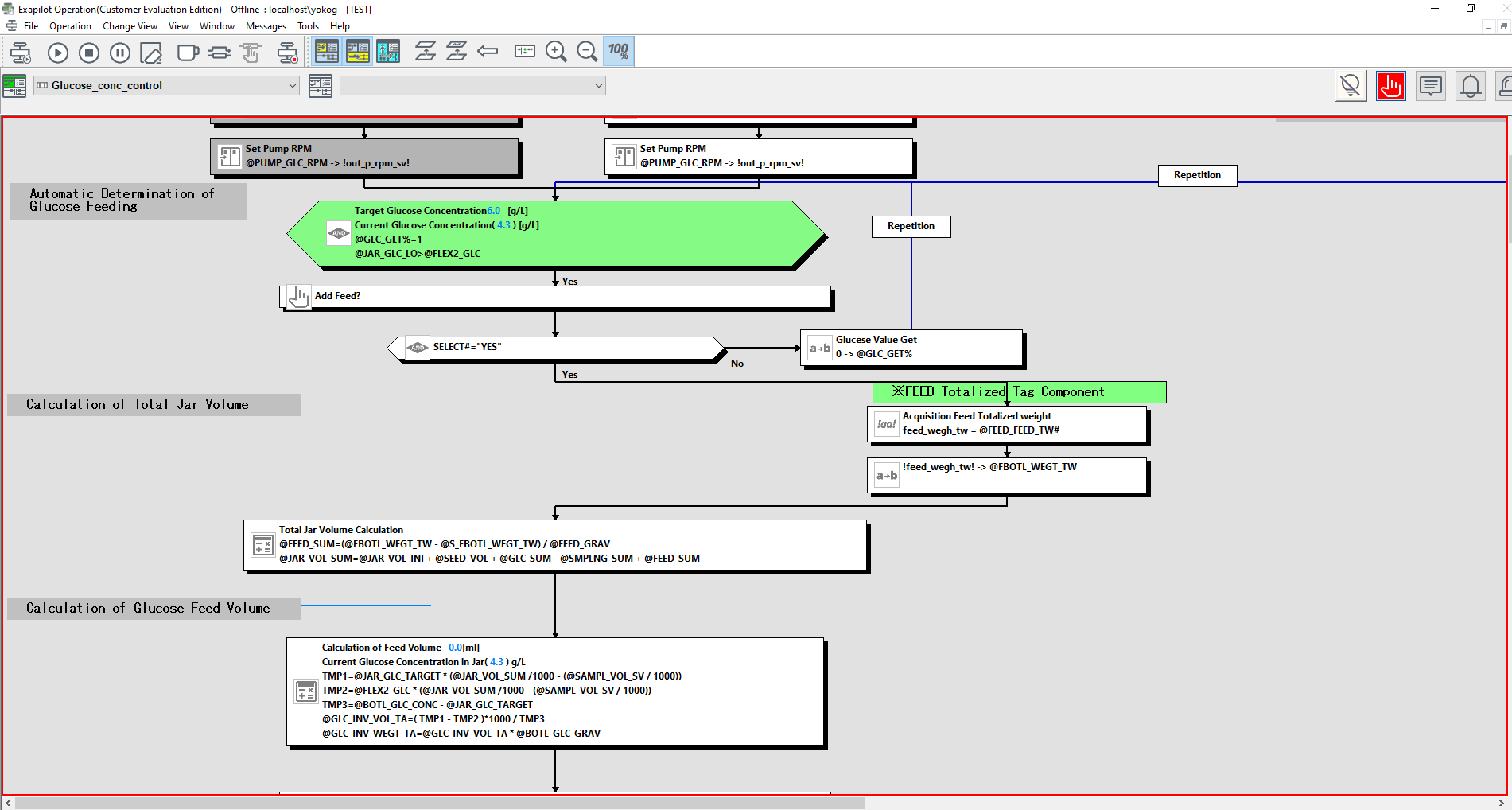Click the scroll left arrow at the bottom
1512x810 pixels.
(x=7, y=804)
